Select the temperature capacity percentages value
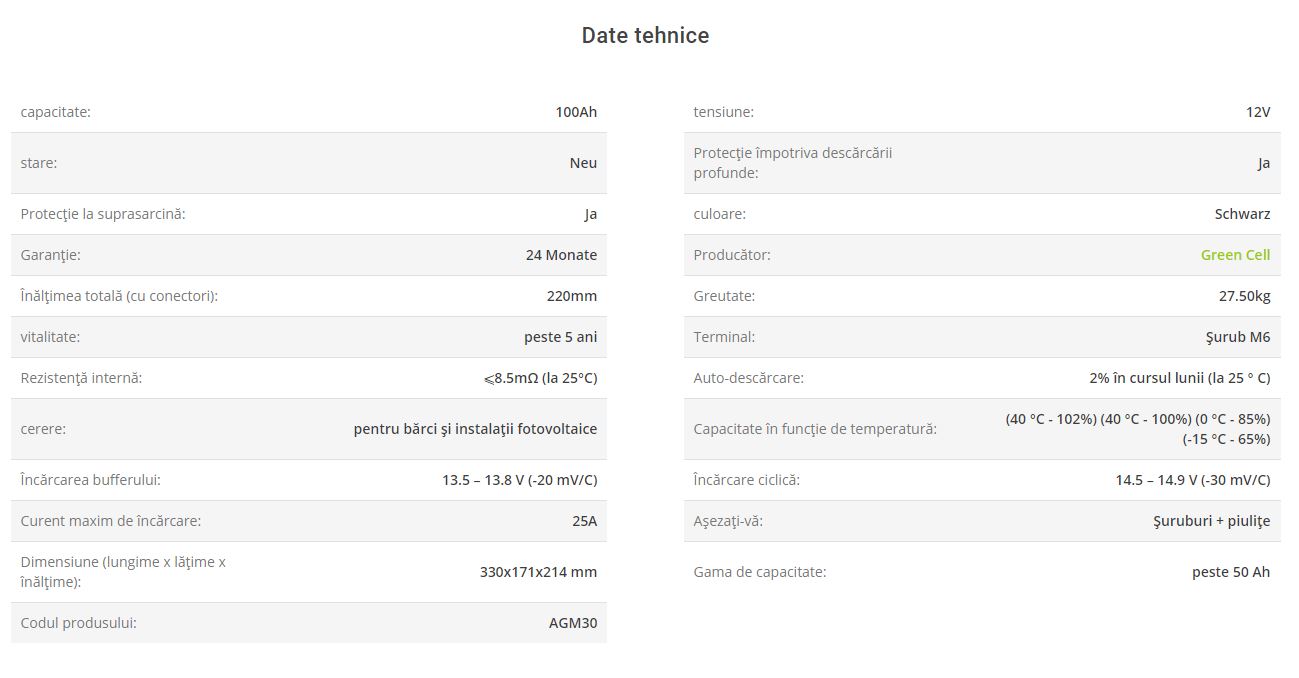 click(1138, 429)
